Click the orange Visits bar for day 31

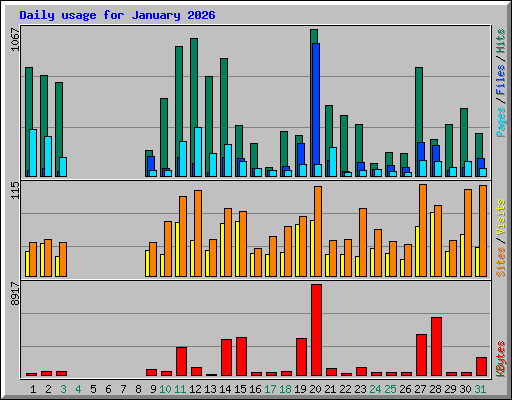tap(483, 231)
